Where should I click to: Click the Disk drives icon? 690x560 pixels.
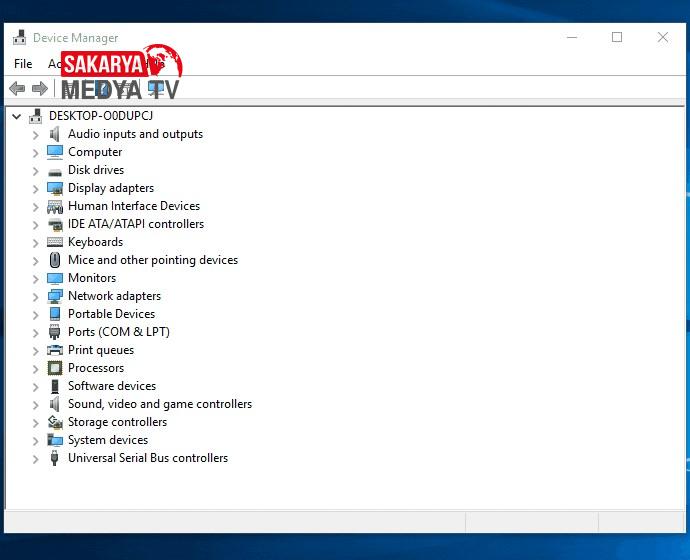pyautogui.click(x=55, y=170)
